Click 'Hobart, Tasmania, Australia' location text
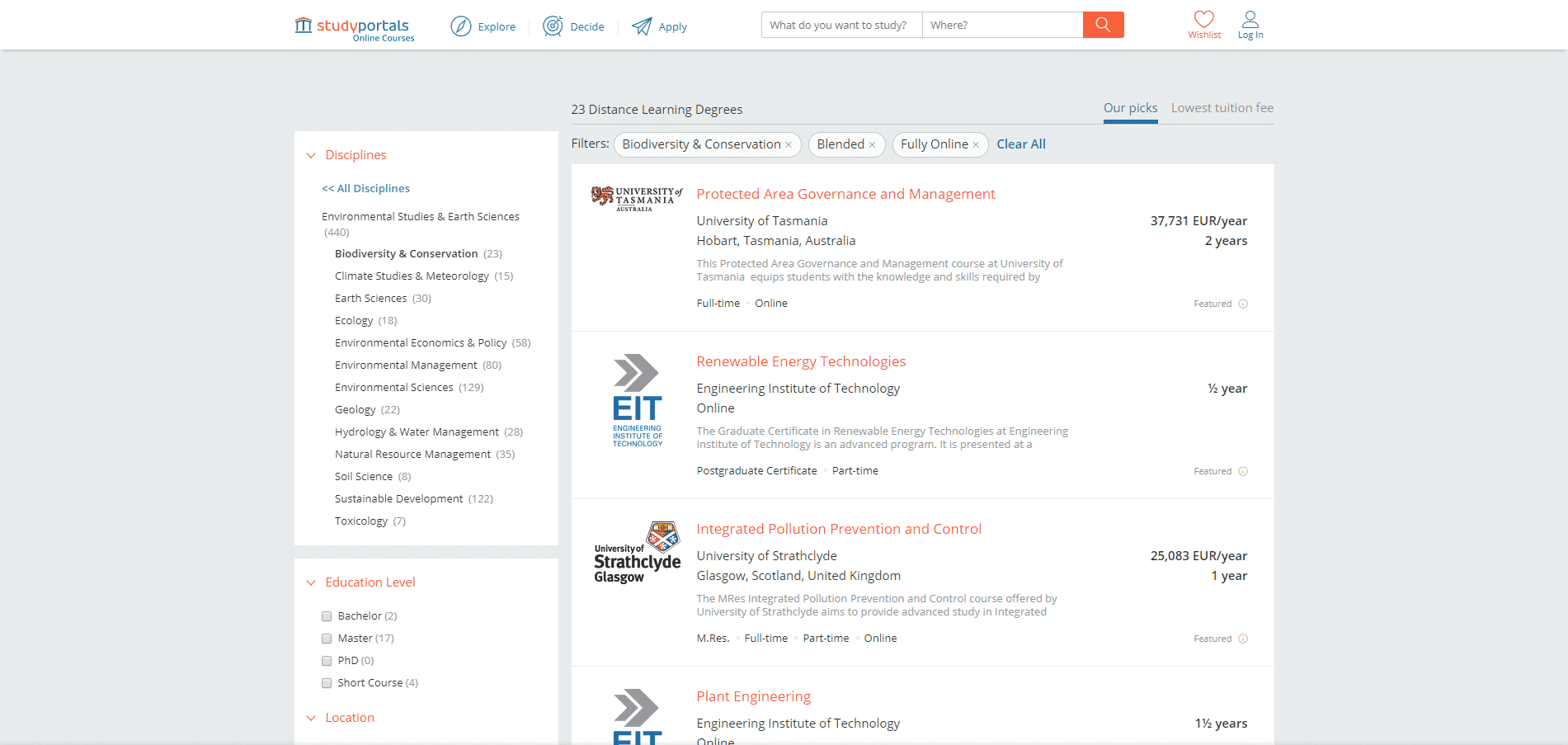 coord(776,241)
